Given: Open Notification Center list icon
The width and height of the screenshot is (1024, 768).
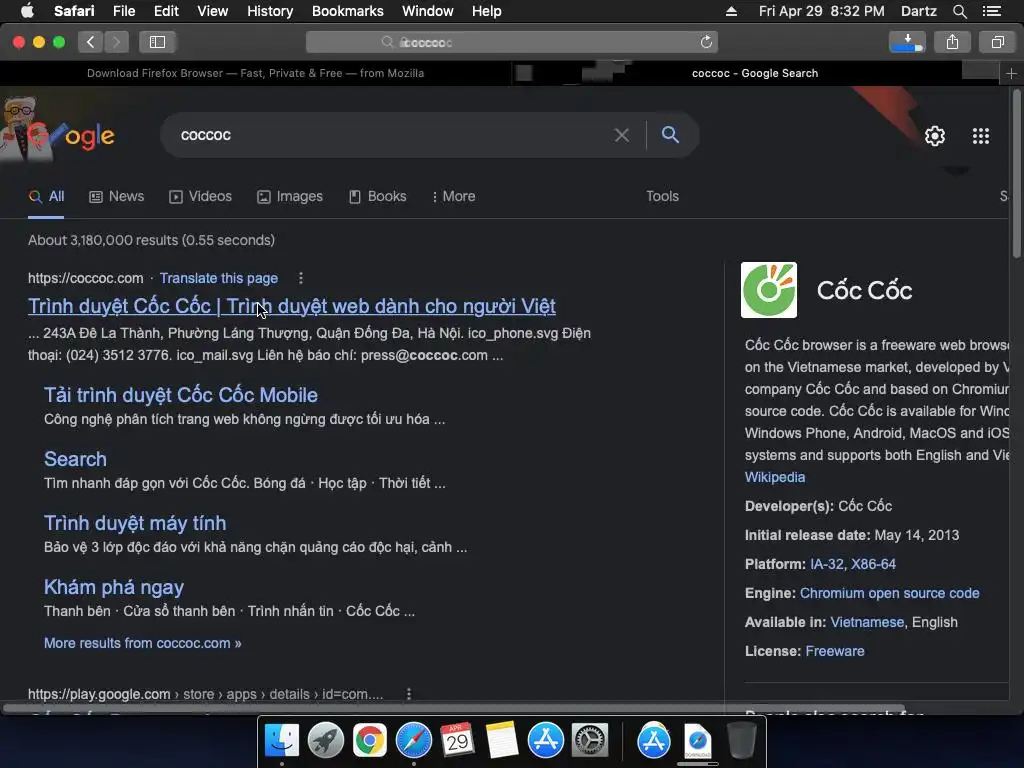Looking at the screenshot, I should 991,11.
